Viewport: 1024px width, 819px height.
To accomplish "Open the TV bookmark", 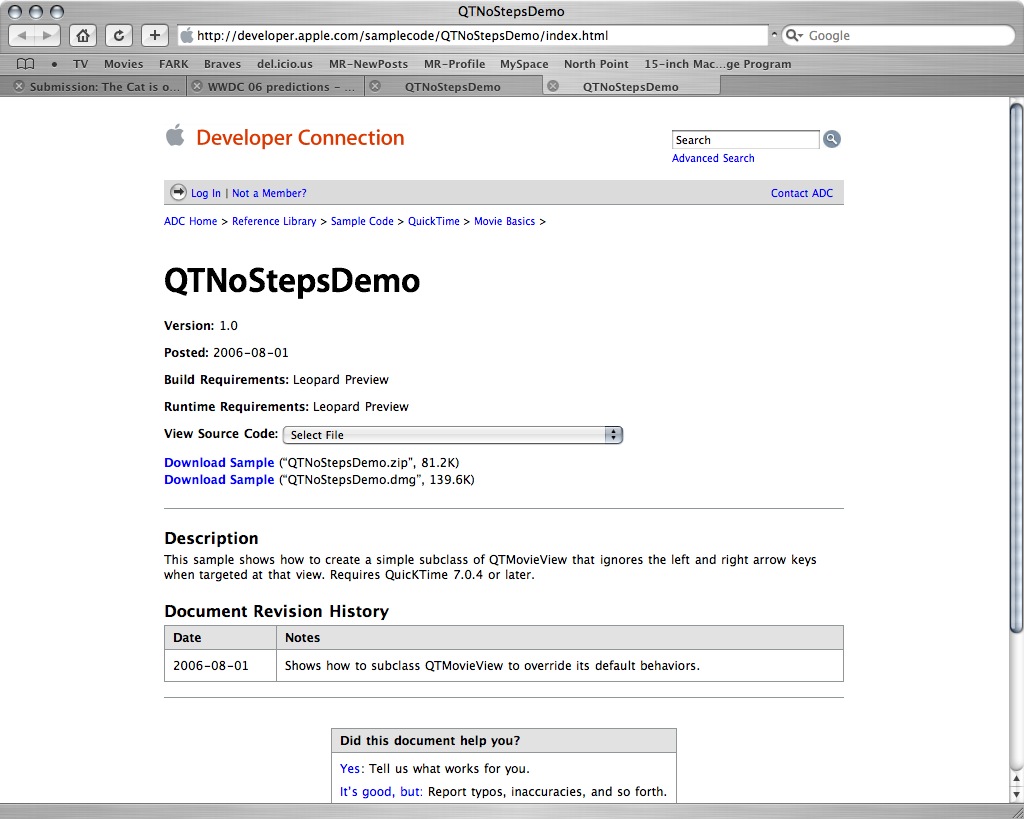I will (80, 64).
